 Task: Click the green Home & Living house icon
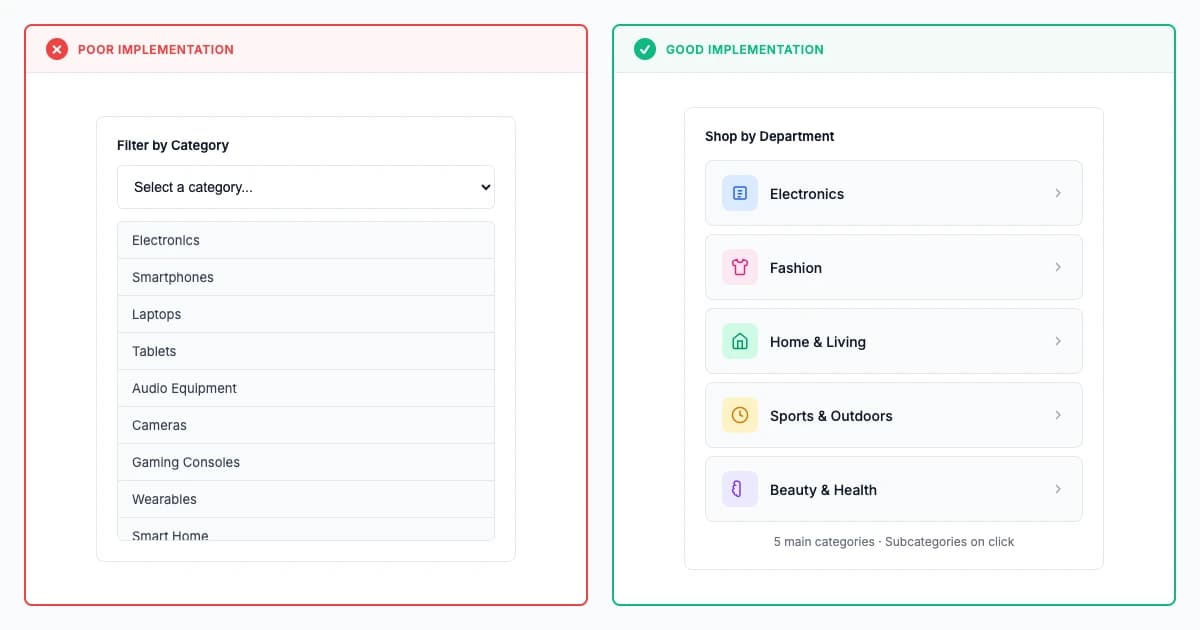tap(740, 341)
